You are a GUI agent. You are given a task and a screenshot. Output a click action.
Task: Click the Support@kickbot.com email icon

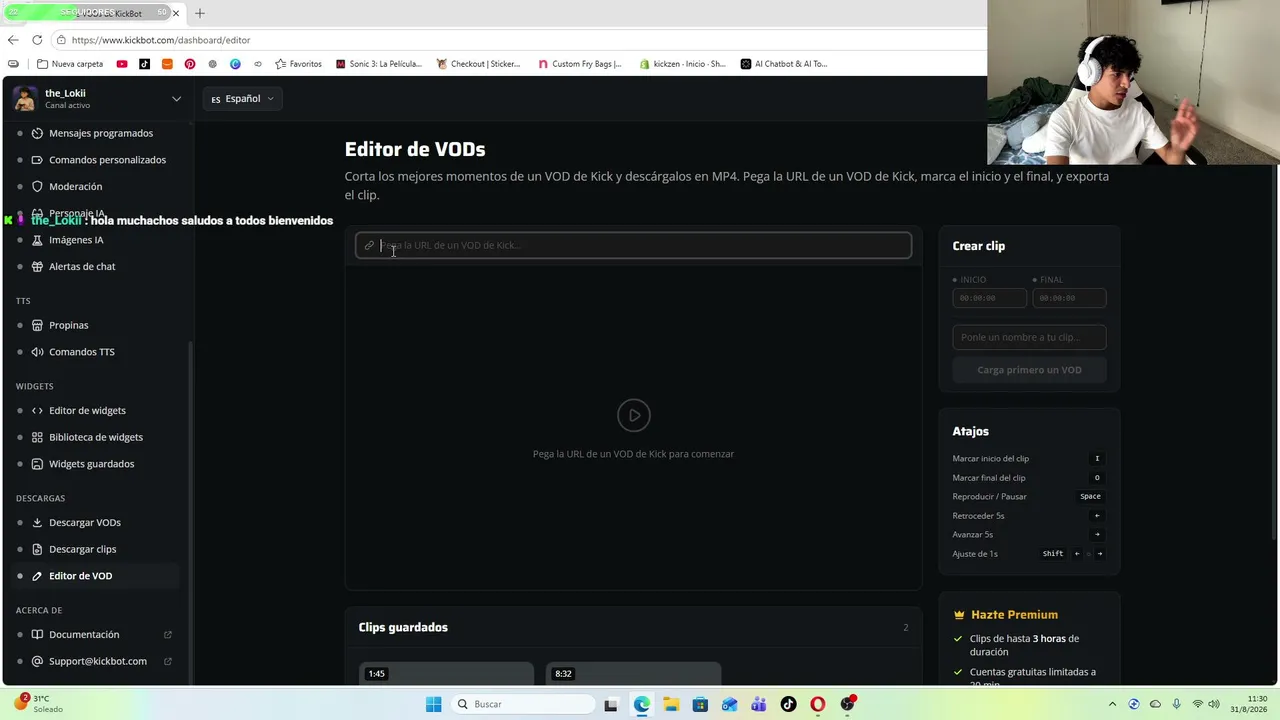click(x=37, y=661)
